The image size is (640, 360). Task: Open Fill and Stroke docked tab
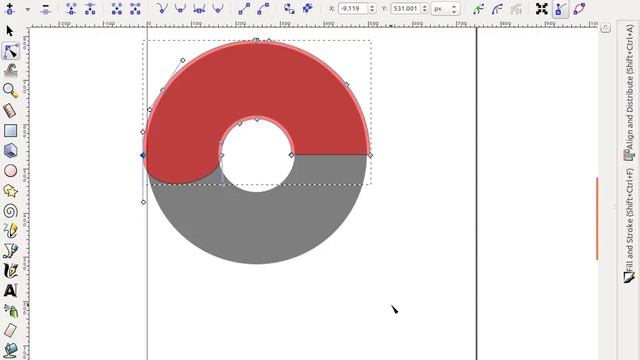tap(629, 226)
